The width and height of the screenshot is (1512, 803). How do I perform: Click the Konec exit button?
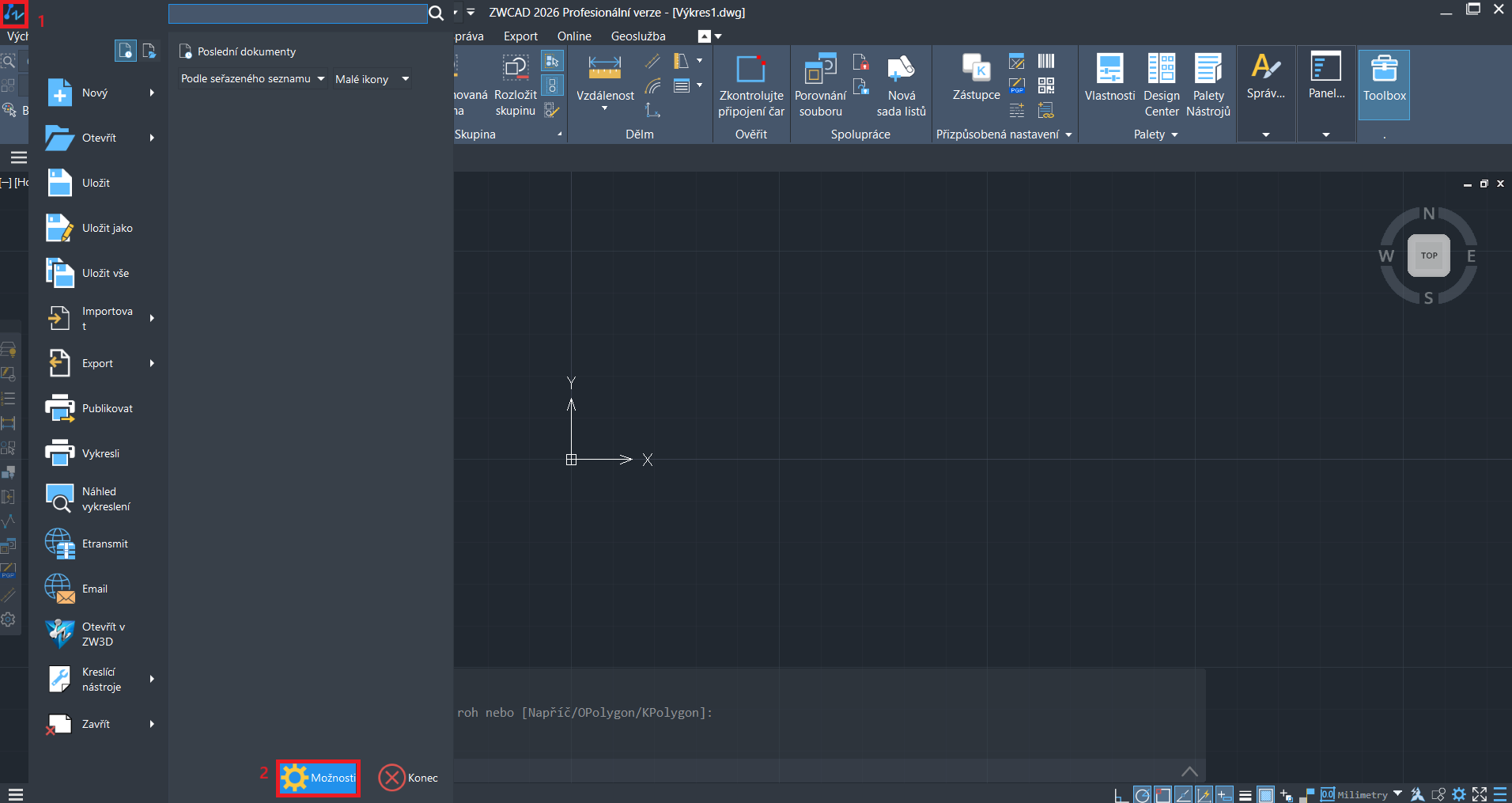[408, 778]
